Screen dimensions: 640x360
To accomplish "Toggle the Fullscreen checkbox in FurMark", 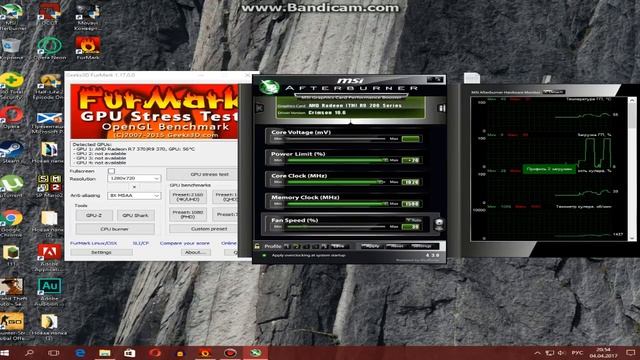I will click(x=111, y=171).
